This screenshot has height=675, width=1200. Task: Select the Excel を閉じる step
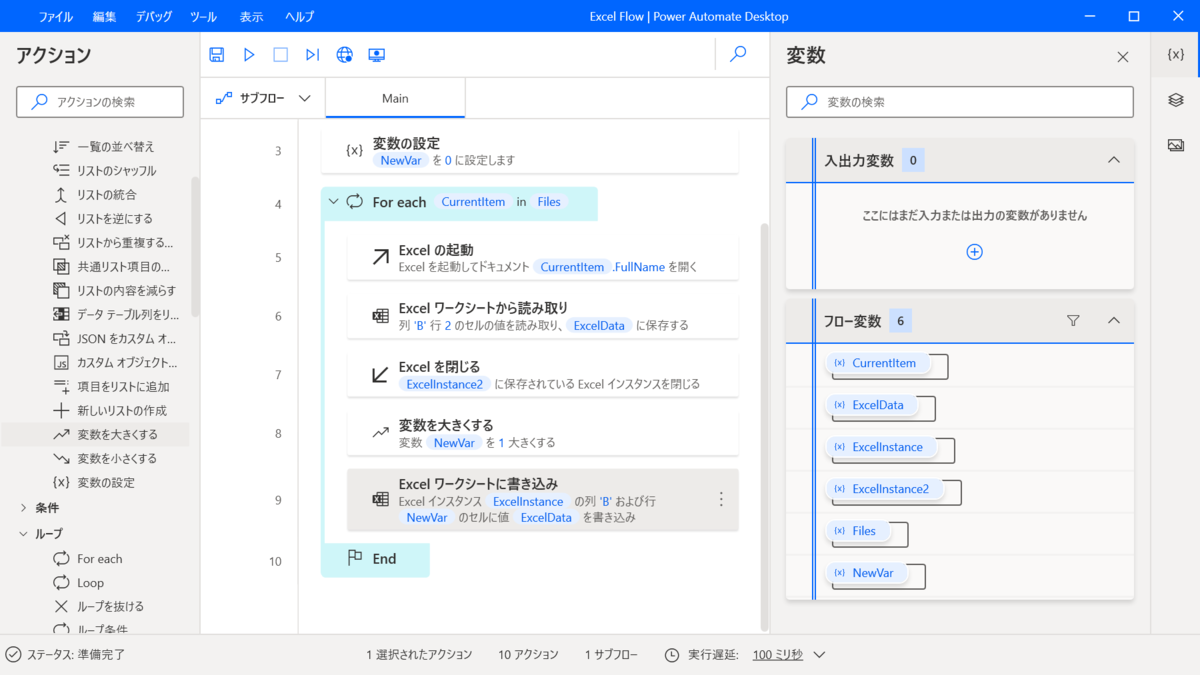pyautogui.click(x=543, y=374)
